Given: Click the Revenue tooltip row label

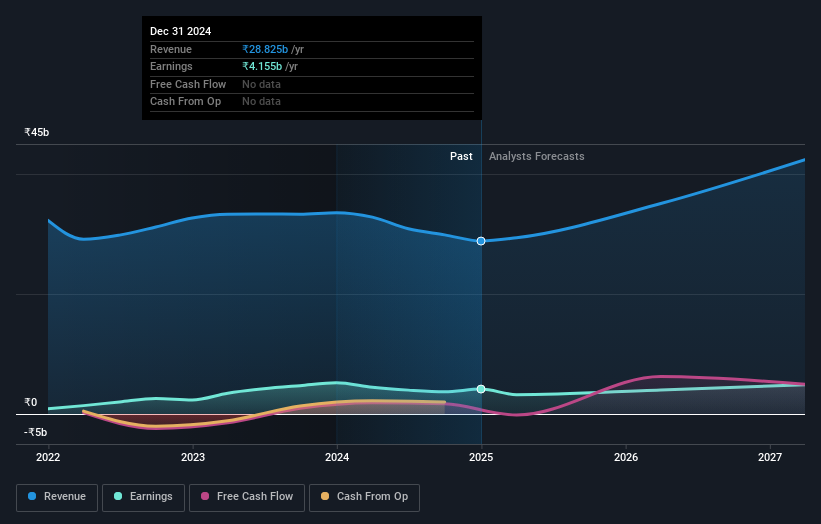Looking at the screenshot, I should coord(171,49).
